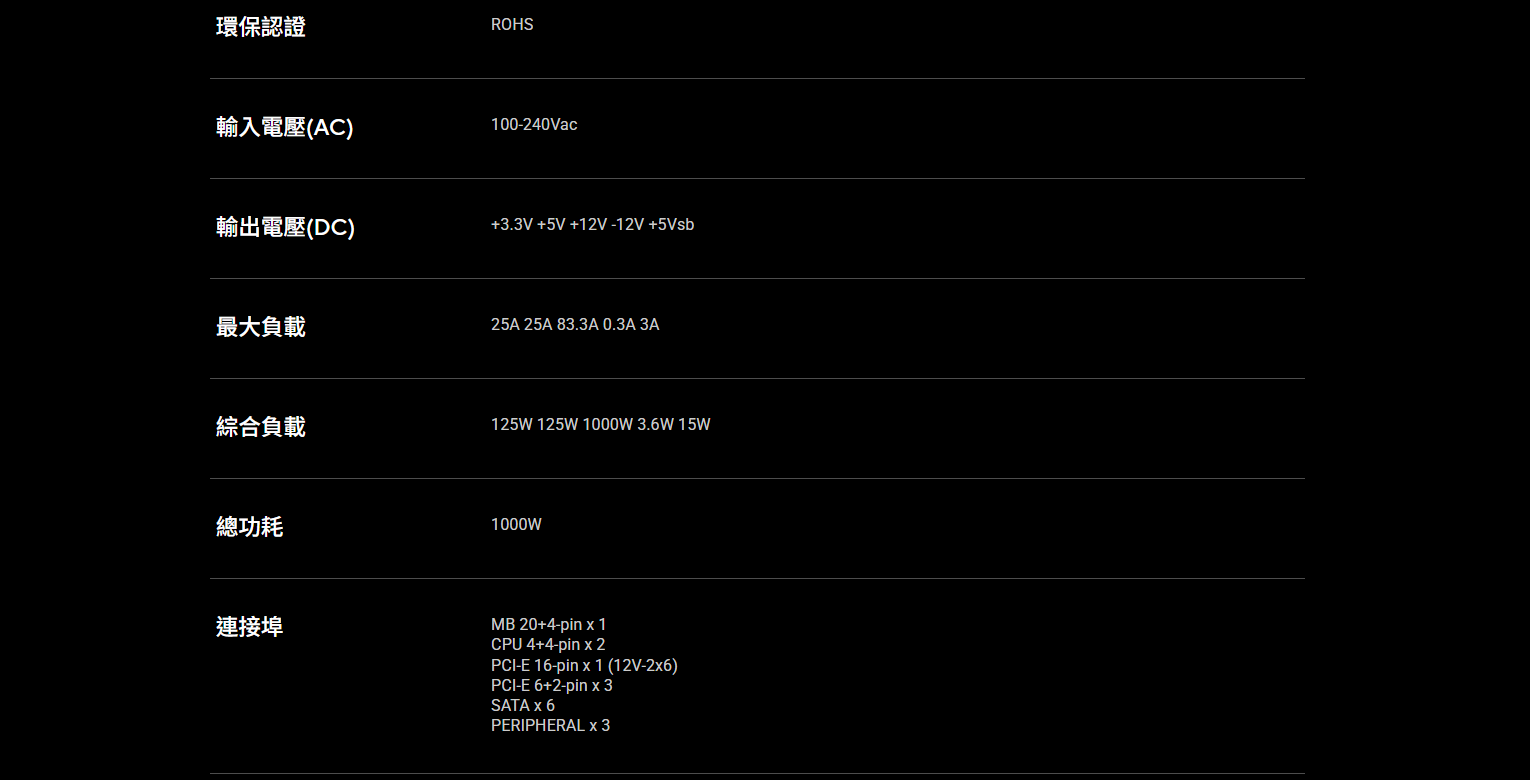The image size is (1530, 780).
Task: Click the 綜合負載 row label
Action: click(261, 427)
